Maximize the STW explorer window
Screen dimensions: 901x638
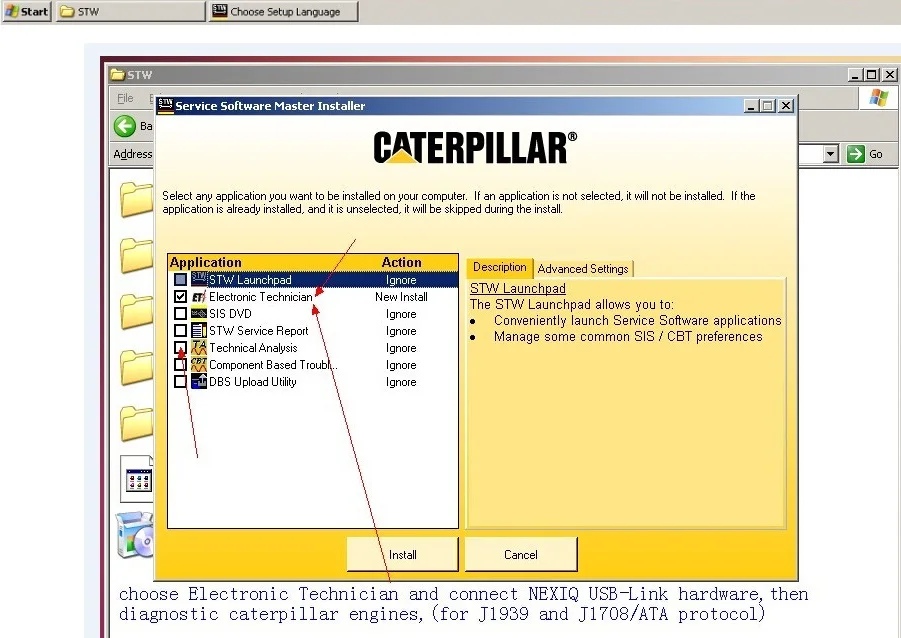point(872,75)
